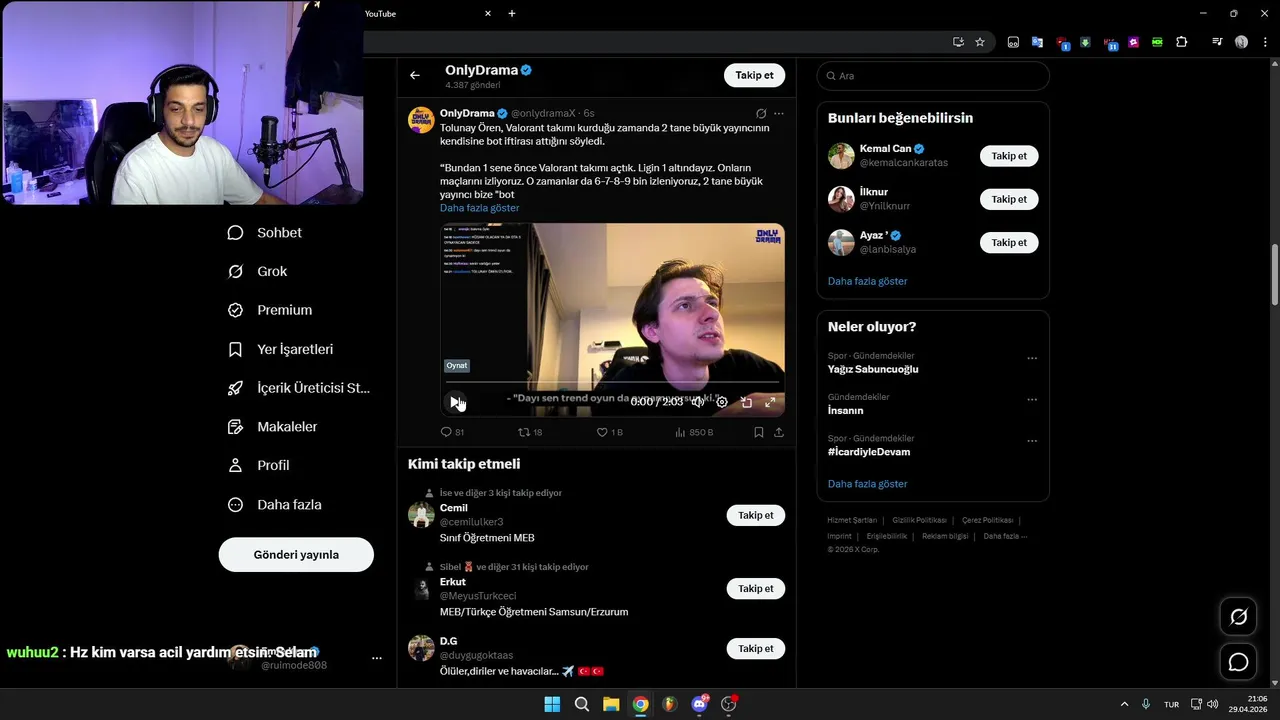The image size is (1280, 720).
Task: Show more trends under Neler oluyor?
Action: click(867, 484)
